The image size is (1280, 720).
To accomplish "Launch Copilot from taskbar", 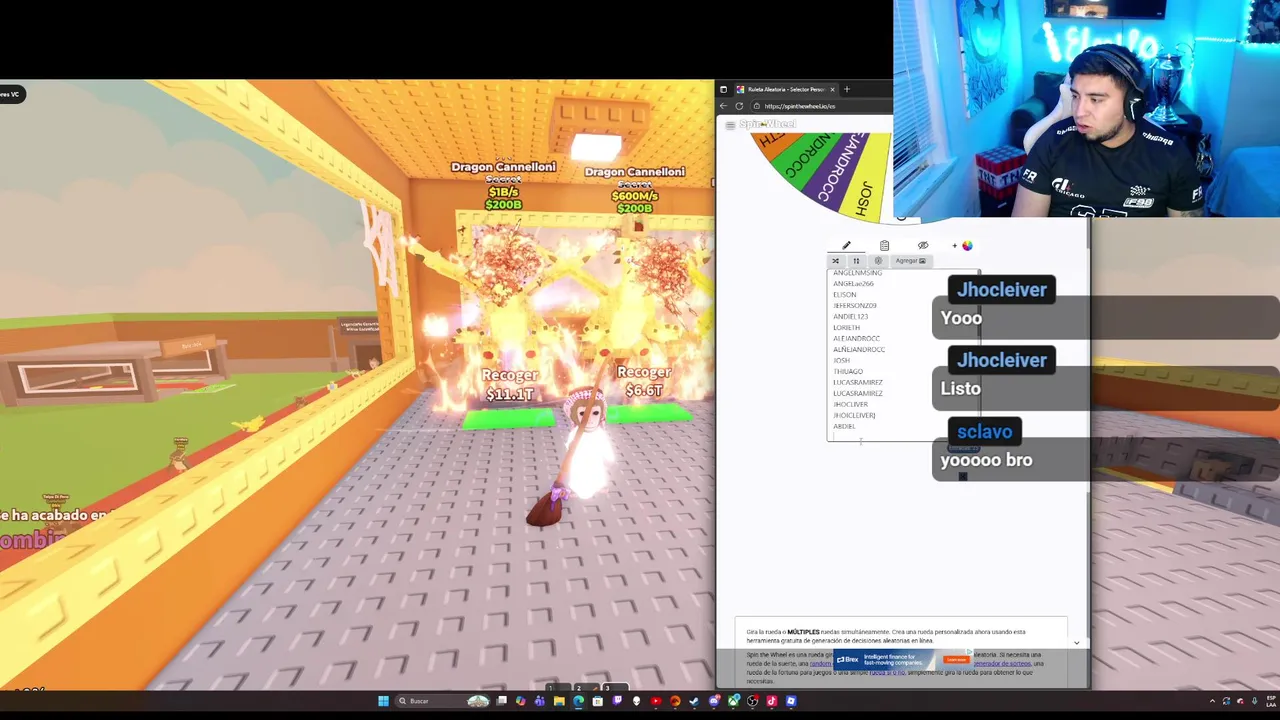I will coord(520,701).
